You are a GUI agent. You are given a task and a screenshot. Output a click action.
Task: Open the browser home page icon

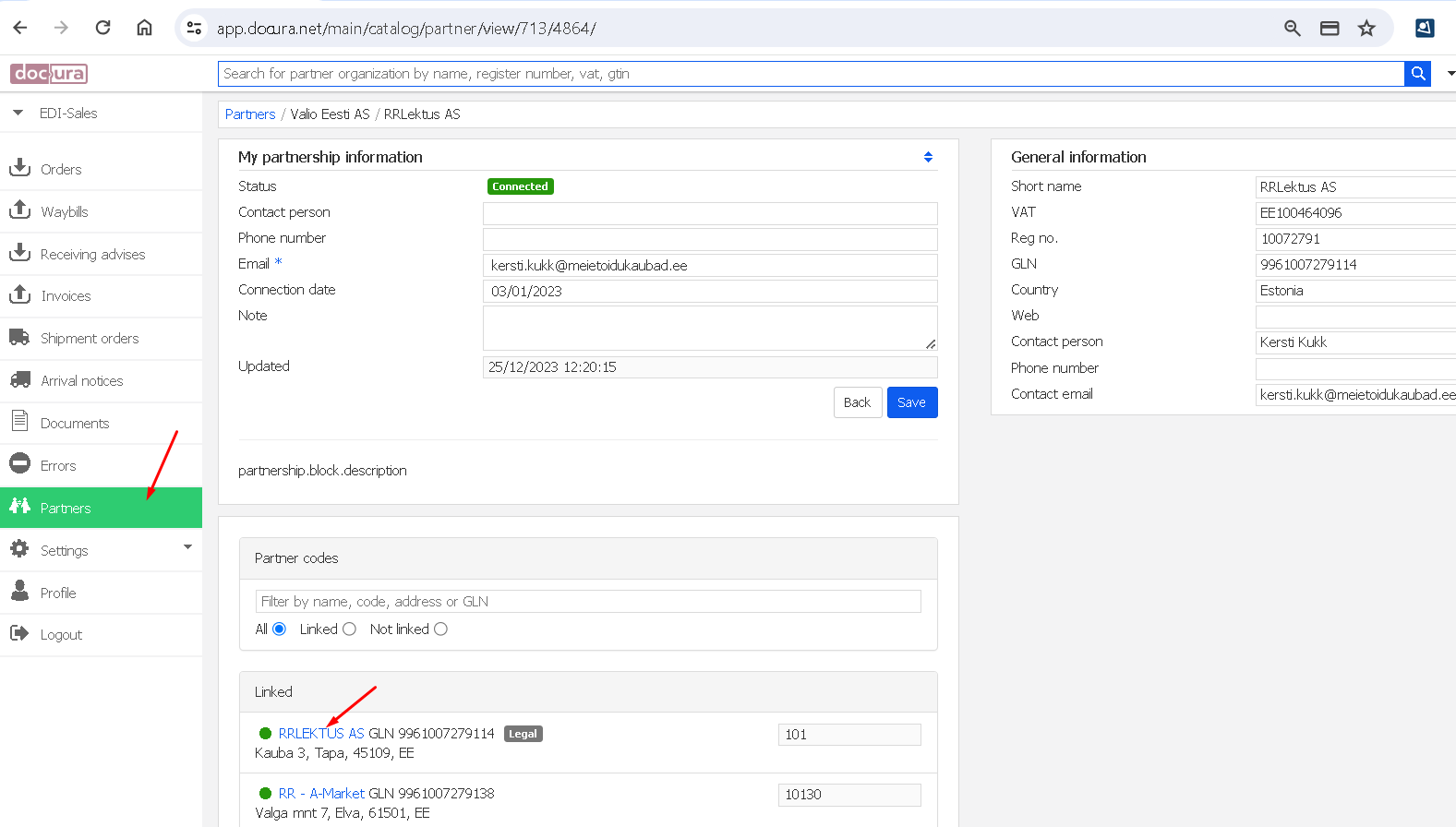tap(144, 28)
